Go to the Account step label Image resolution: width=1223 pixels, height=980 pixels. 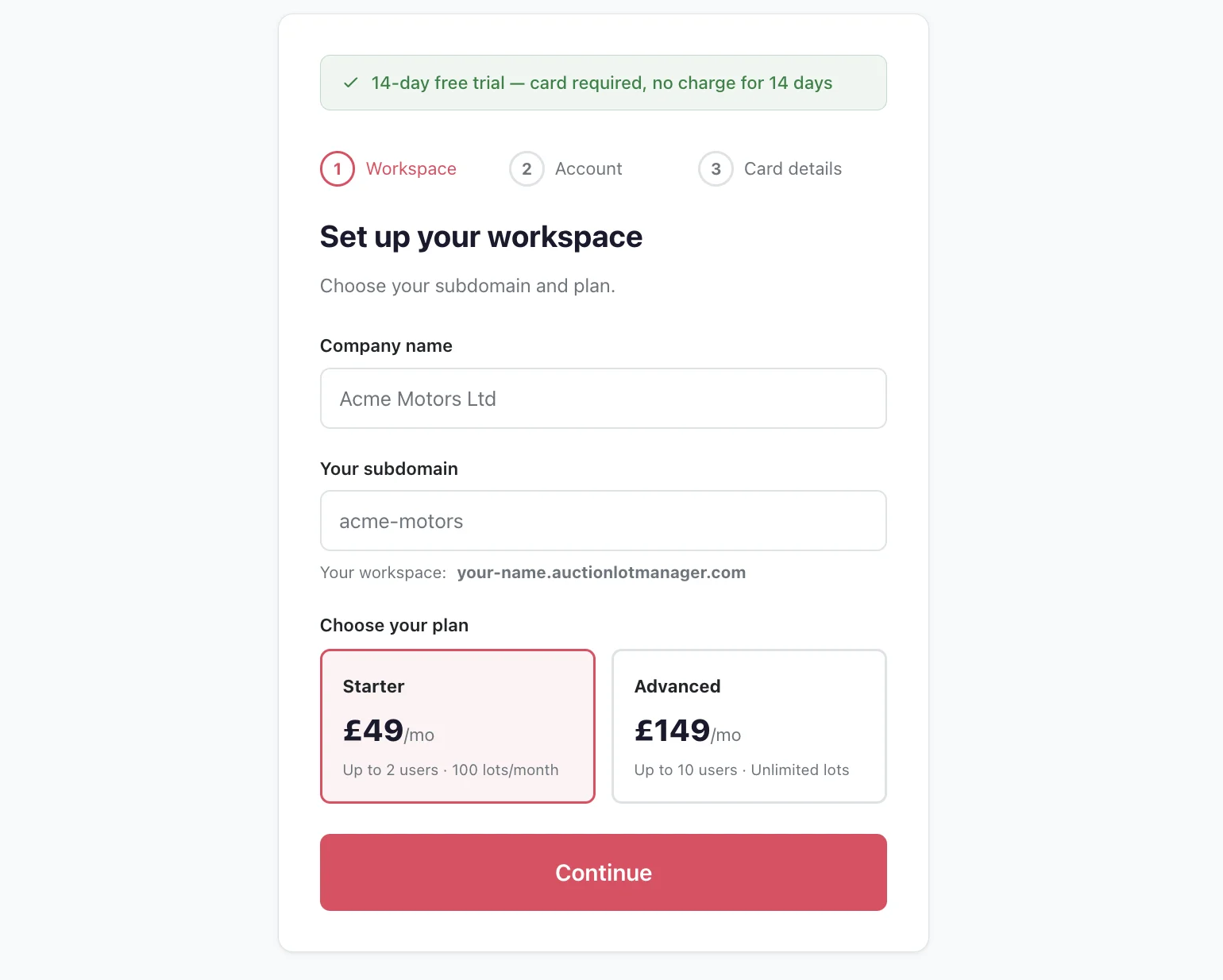click(588, 169)
